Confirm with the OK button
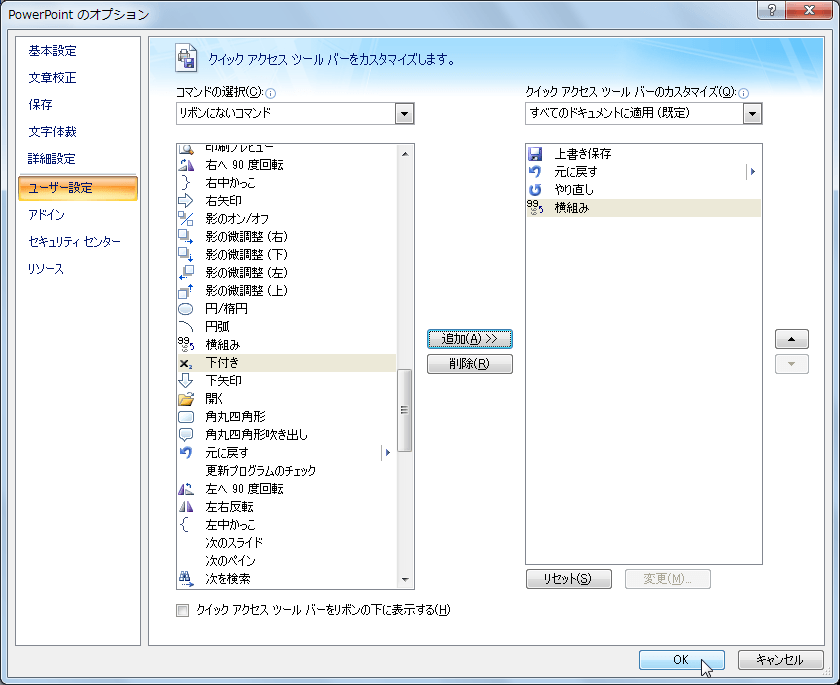The height and width of the screenshot is (685, 840). (681, 660)
